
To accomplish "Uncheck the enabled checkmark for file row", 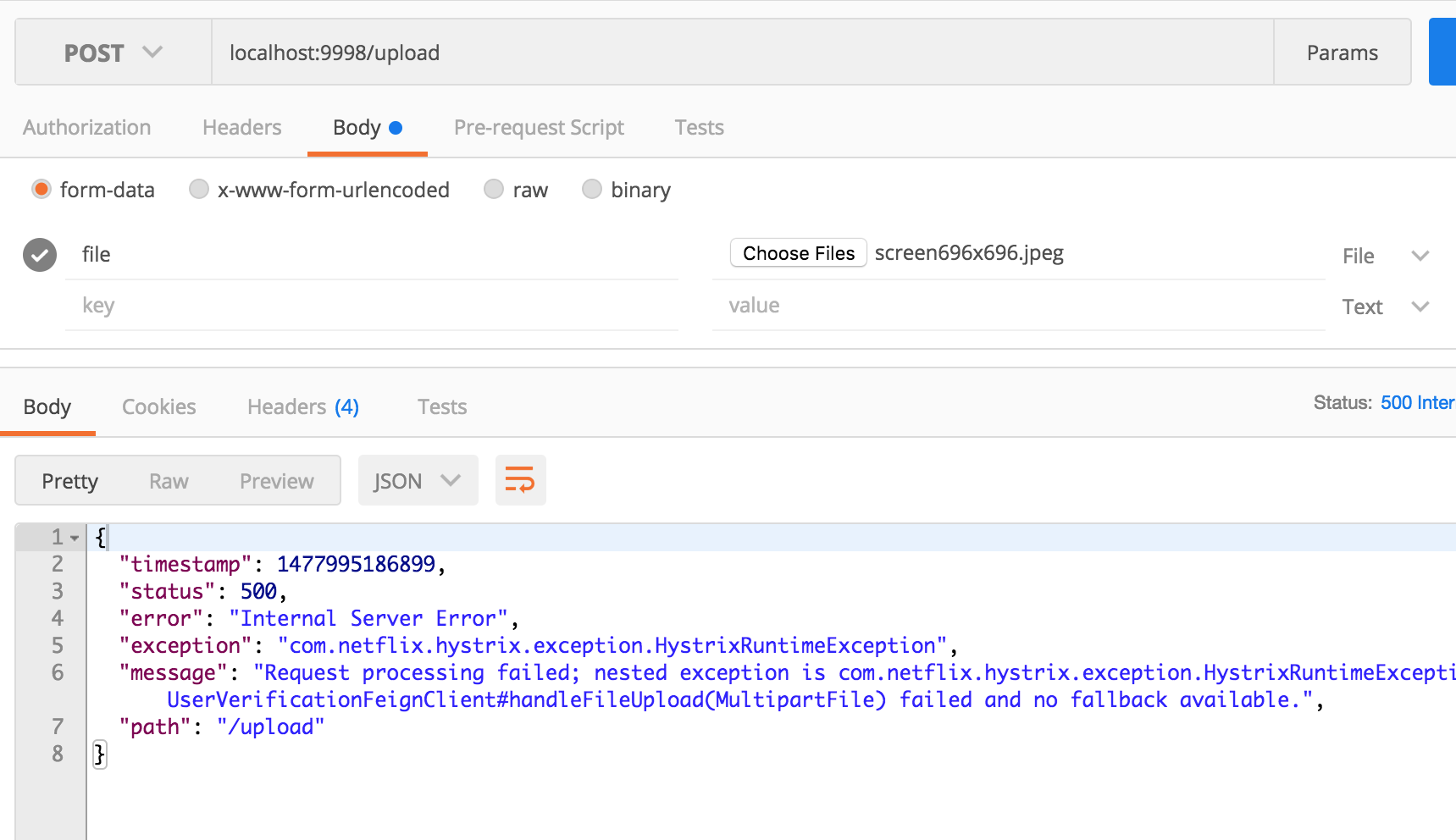I will 40,255.
